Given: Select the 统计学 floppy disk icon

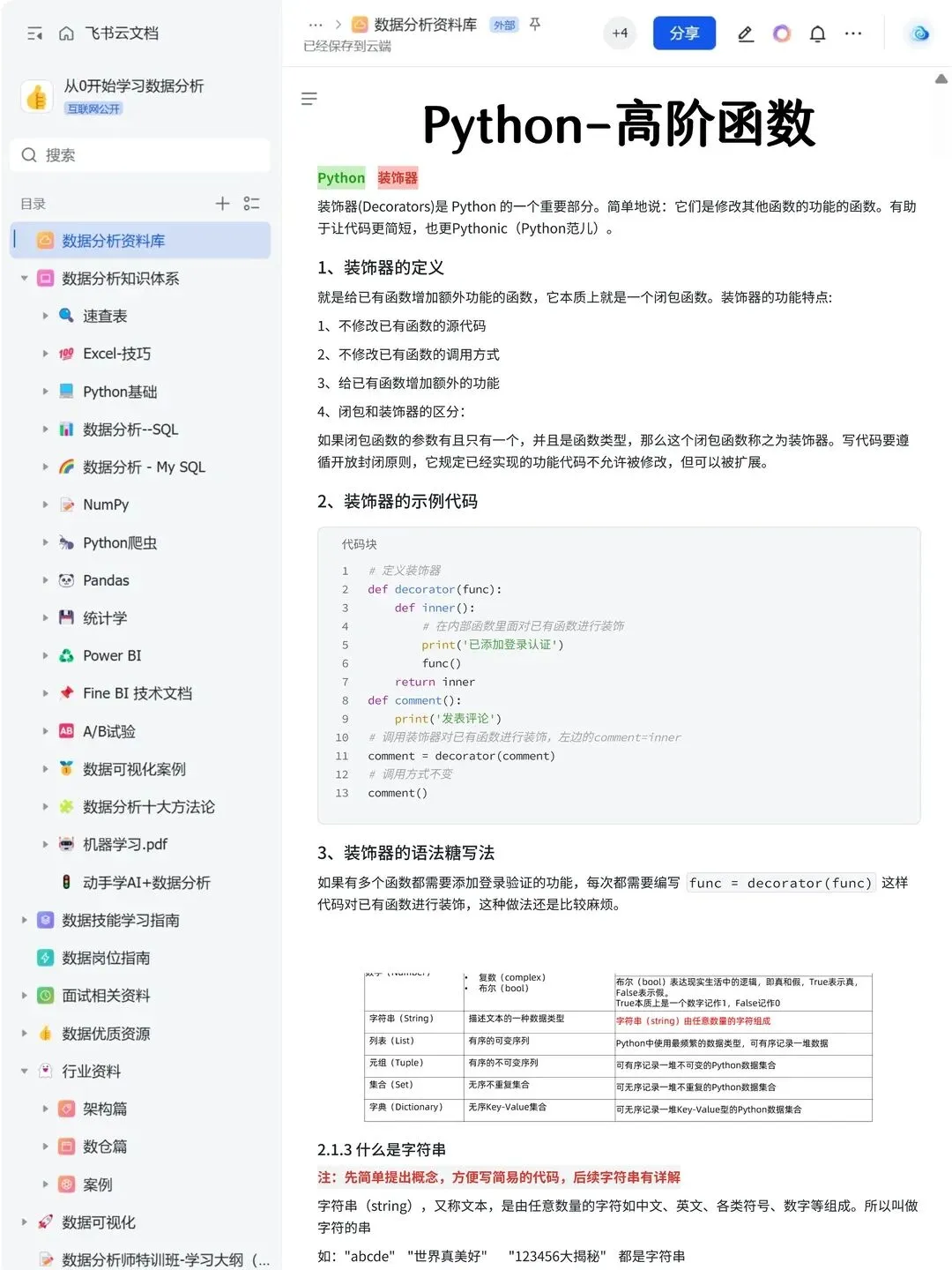Looking at the screenshot, I should [x=66, y=618].
